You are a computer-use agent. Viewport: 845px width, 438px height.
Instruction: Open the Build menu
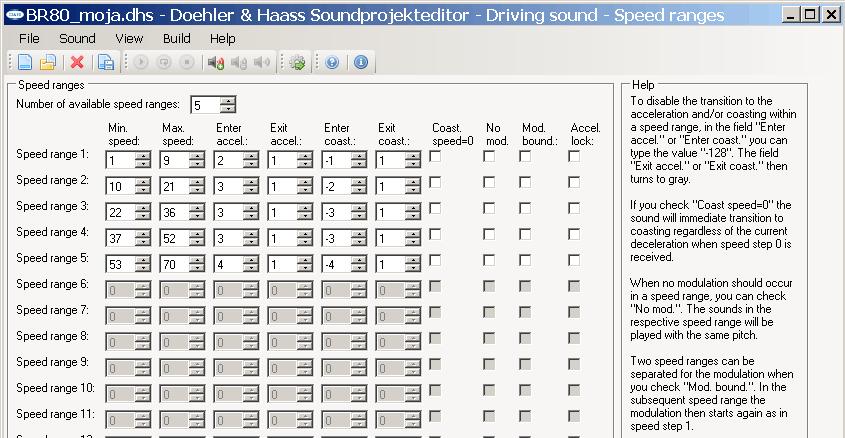(x=176, y=39)
